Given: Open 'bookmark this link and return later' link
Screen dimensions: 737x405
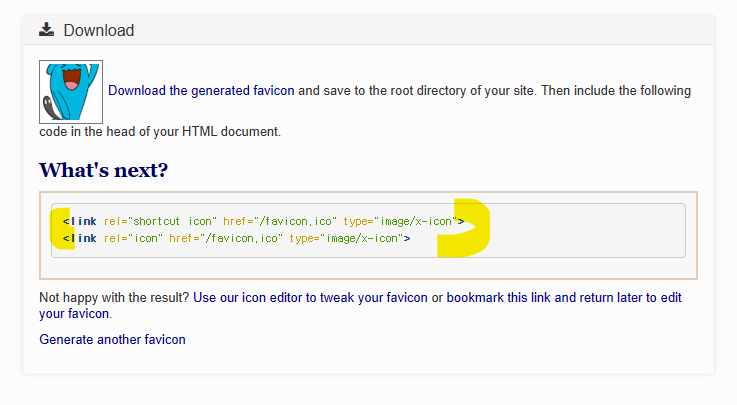Looking at the screenshot, I should coord(360,305).
